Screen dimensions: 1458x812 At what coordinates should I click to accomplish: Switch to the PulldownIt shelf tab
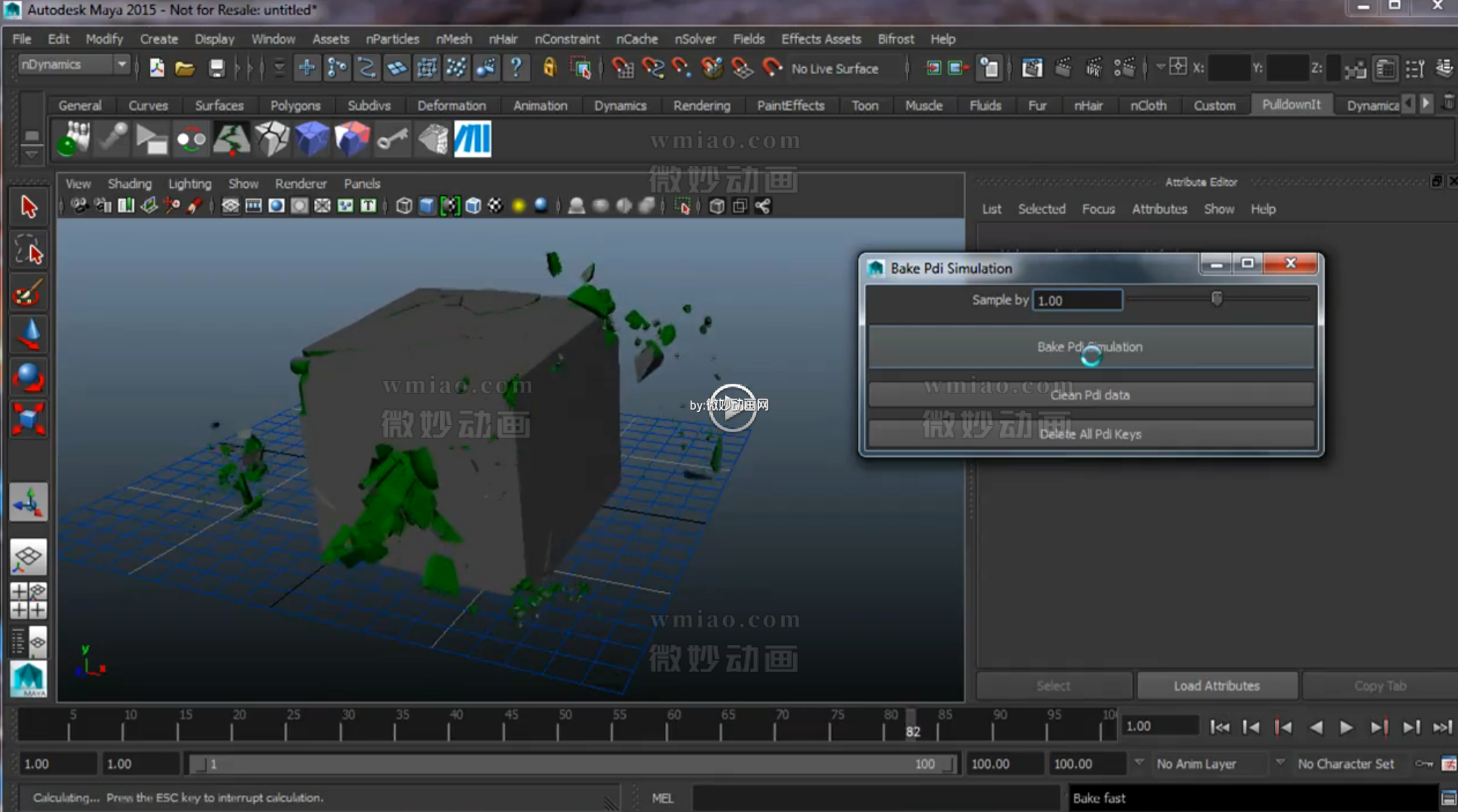point(1291,104)
